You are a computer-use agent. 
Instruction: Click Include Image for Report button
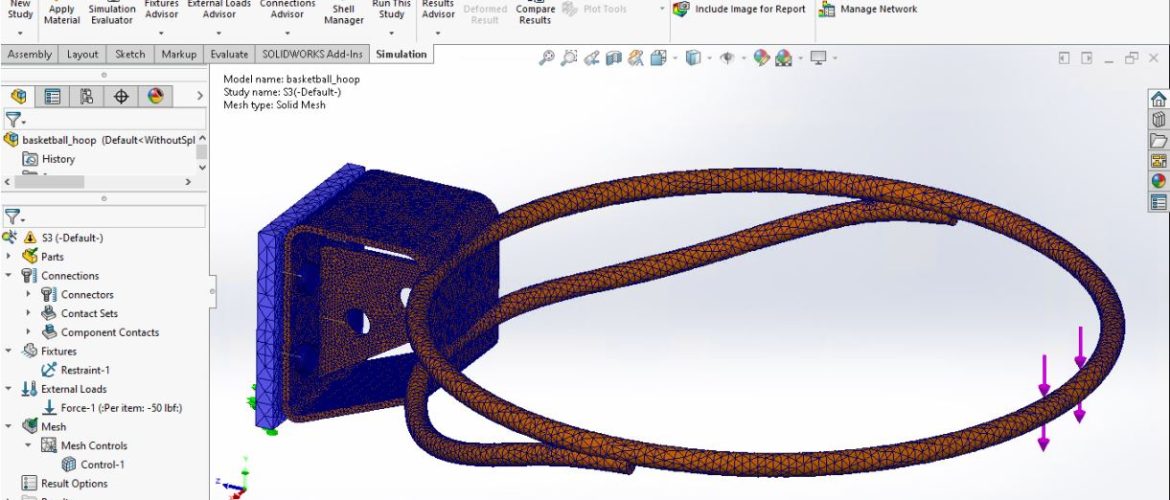tap(740, 10)
